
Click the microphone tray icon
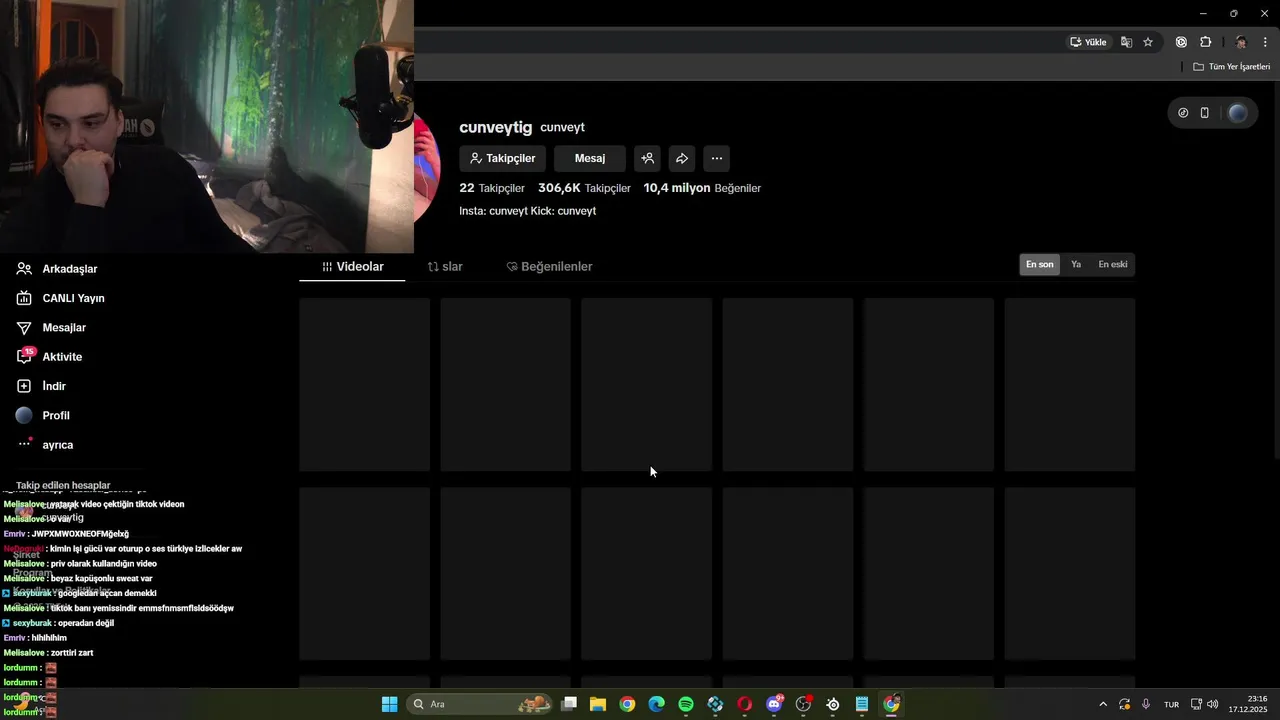(x=1146, y=704)
